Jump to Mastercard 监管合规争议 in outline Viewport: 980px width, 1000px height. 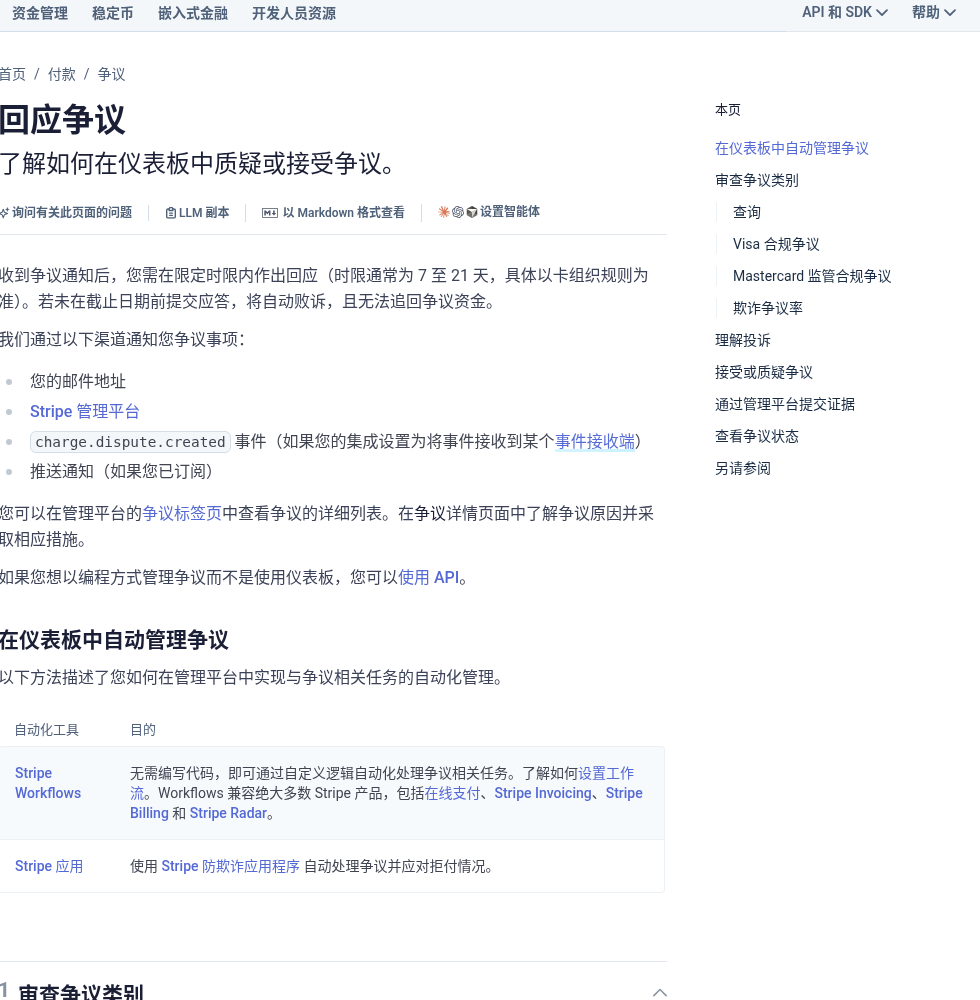pyautogui.click(x=812, y=276)
